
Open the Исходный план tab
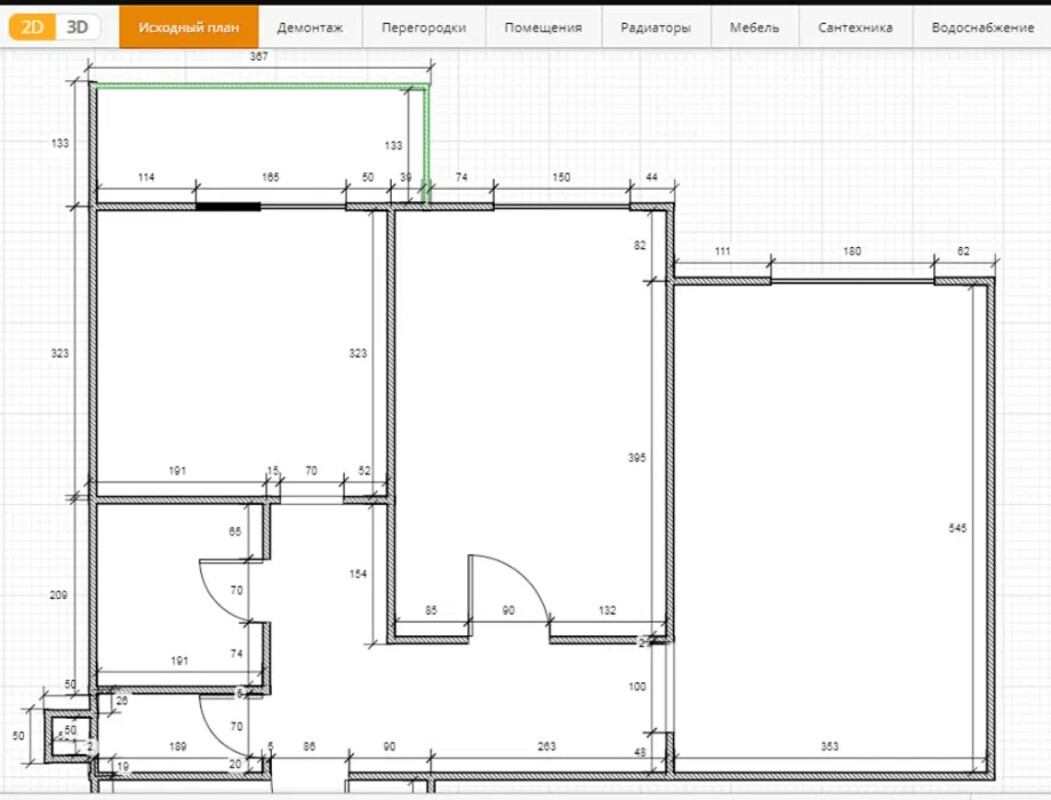[x=189, y=27]
